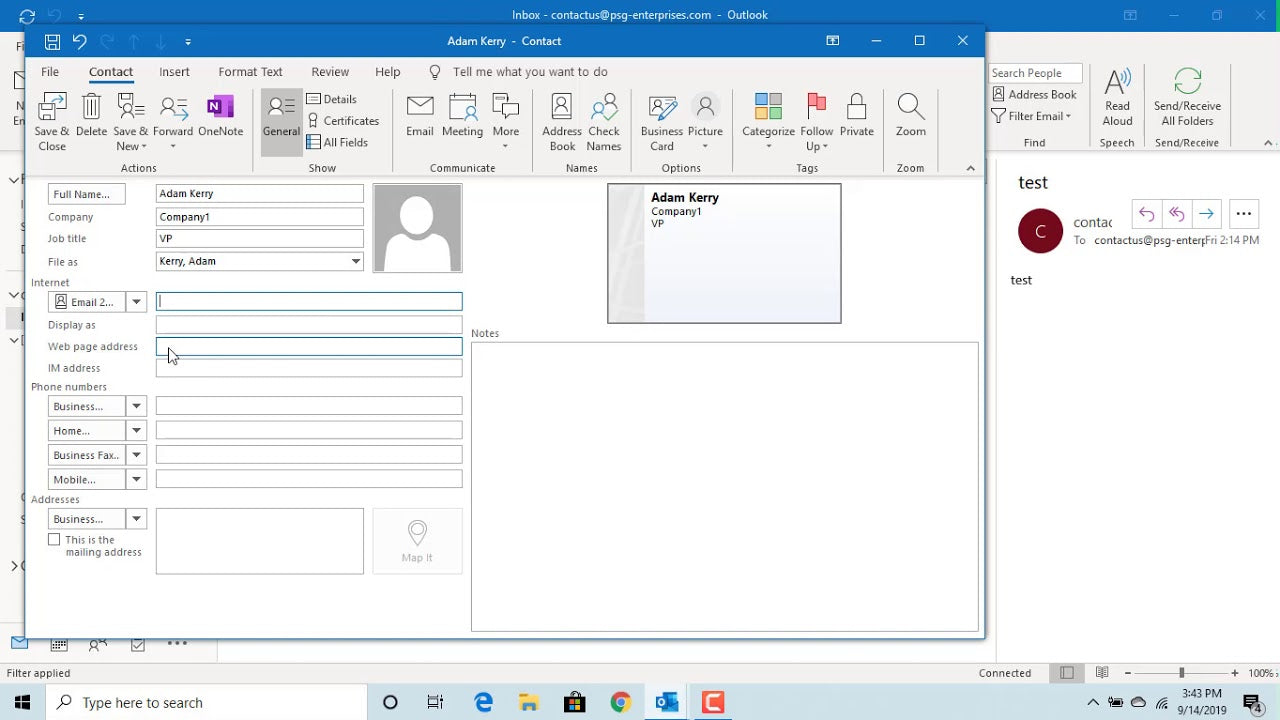Run Check Names on the contact

[604, 120]
